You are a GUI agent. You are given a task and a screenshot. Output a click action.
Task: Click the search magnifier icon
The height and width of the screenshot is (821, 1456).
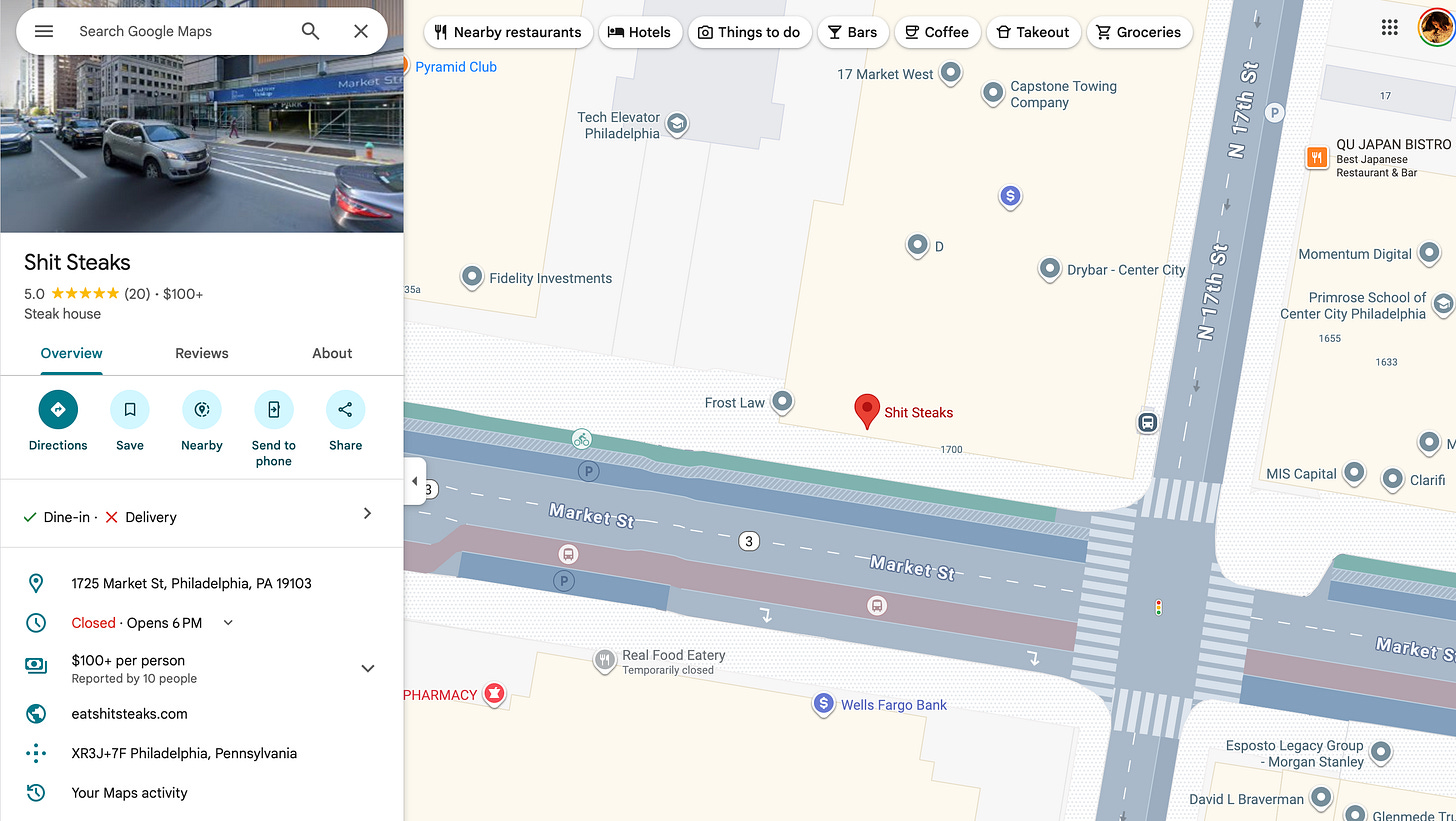311,31
